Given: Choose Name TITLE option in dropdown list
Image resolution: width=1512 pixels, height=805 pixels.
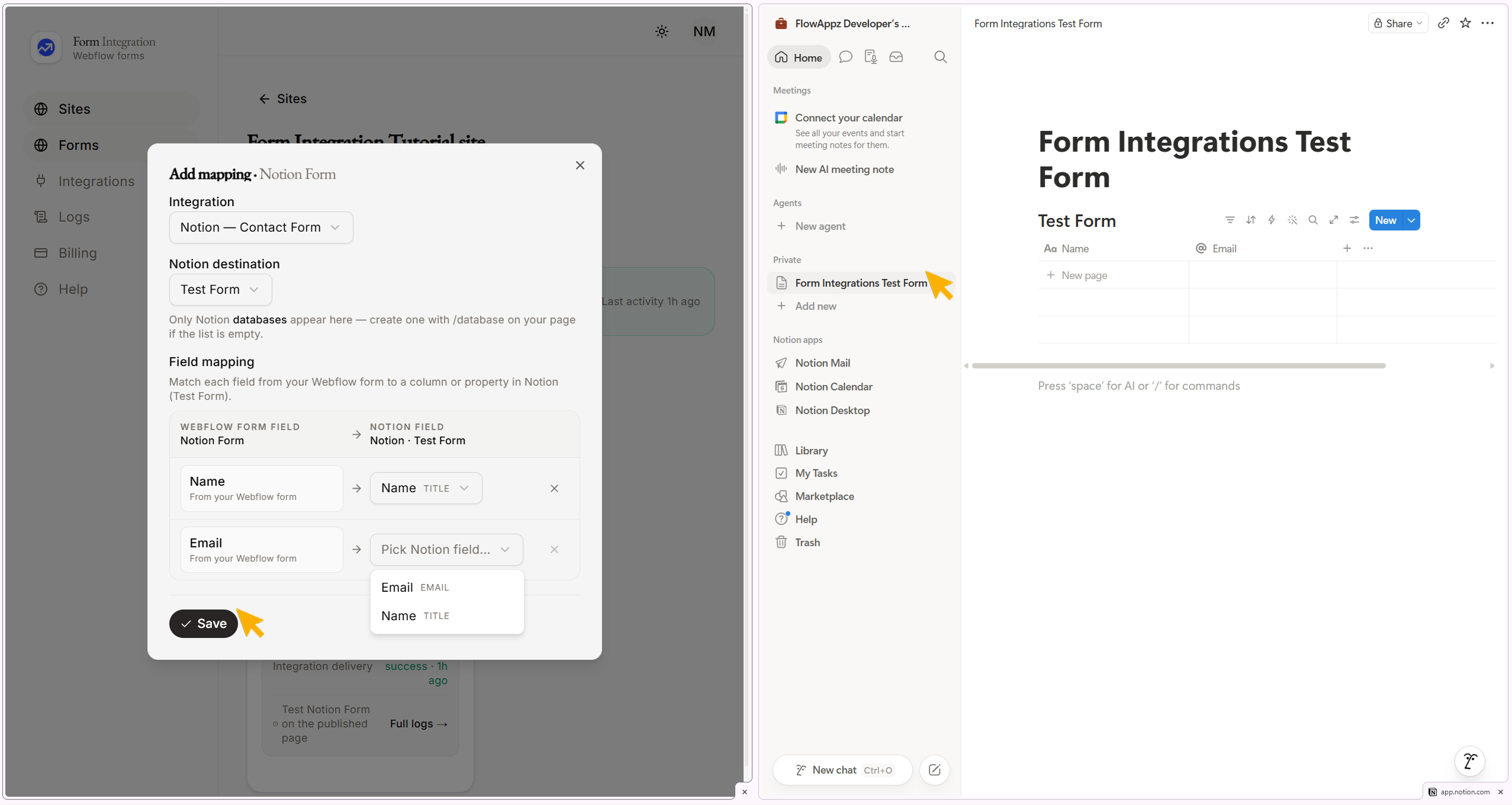Looking at the screenshot, I should coord(447,616).
